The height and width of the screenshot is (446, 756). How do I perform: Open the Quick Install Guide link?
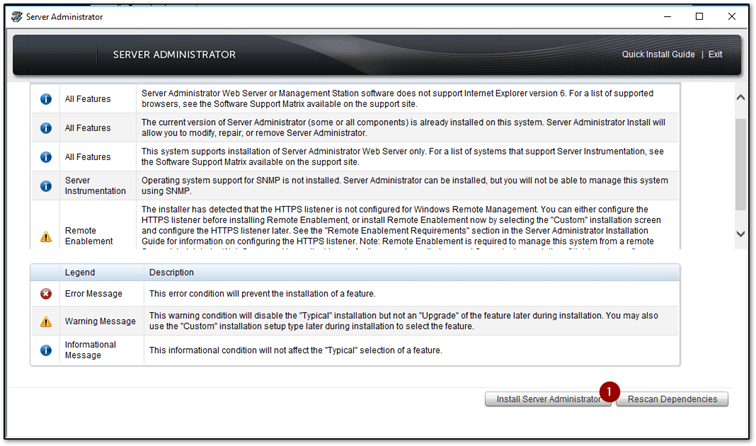(x=658, y=54)
